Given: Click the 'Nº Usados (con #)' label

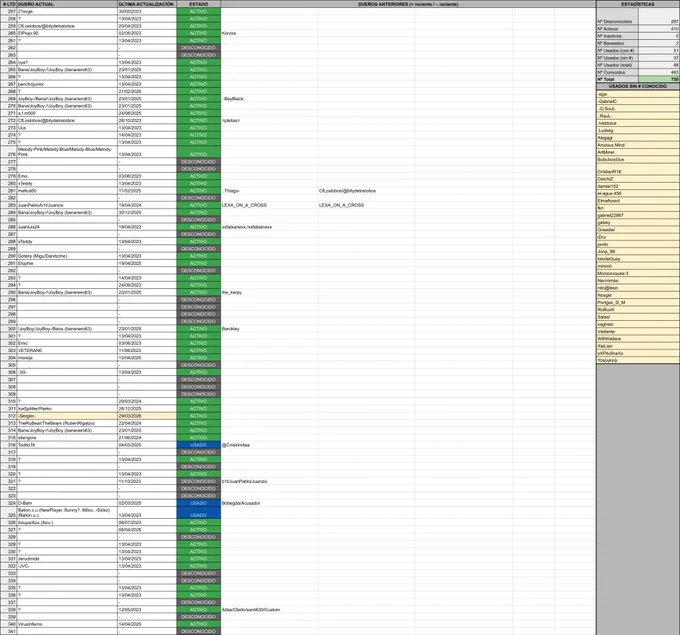Looking at the screenshot, I should click(x=618, y=51).
